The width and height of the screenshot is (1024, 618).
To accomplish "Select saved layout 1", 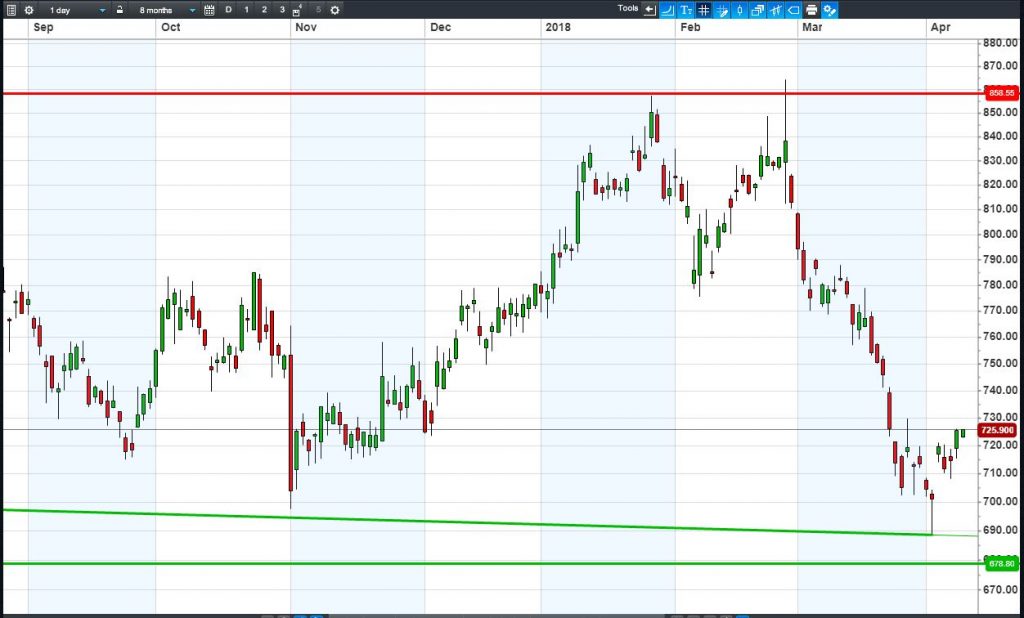I will point(246,10).
